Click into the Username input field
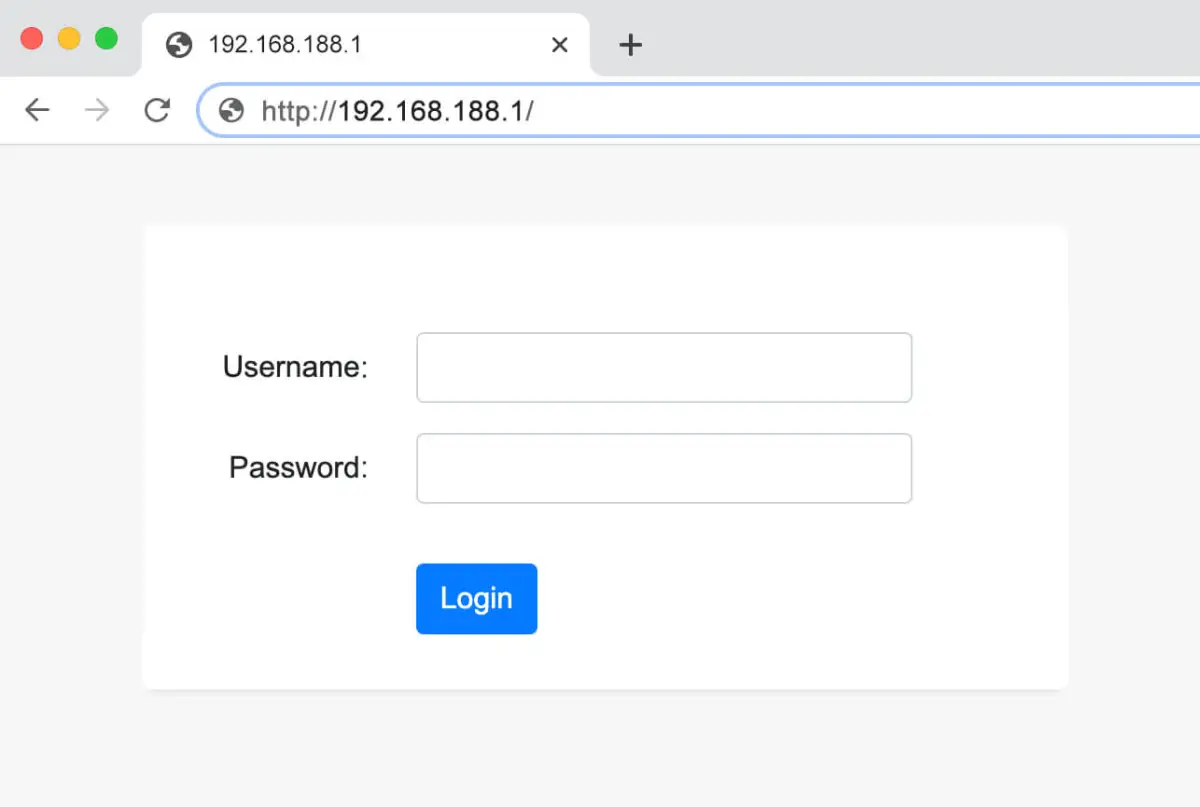Screen dimensions: 1200x807 [x=663, y=368]
